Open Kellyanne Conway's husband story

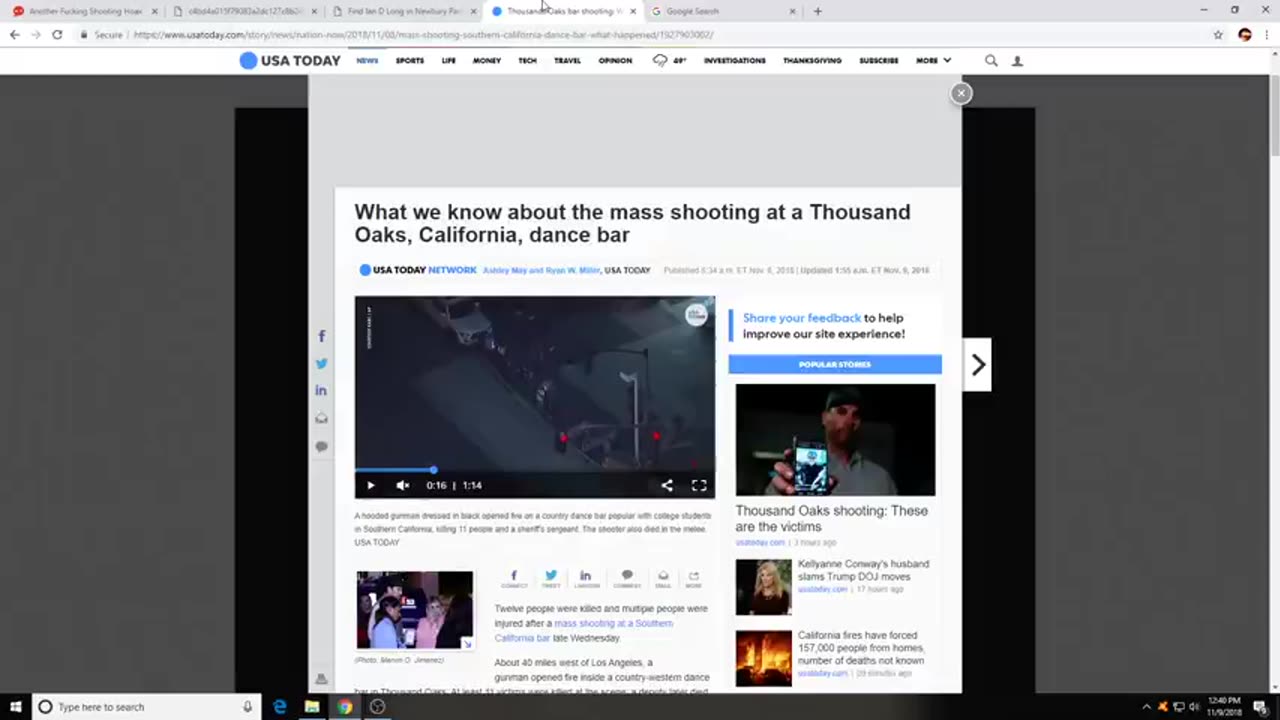(x=864, y=570)
